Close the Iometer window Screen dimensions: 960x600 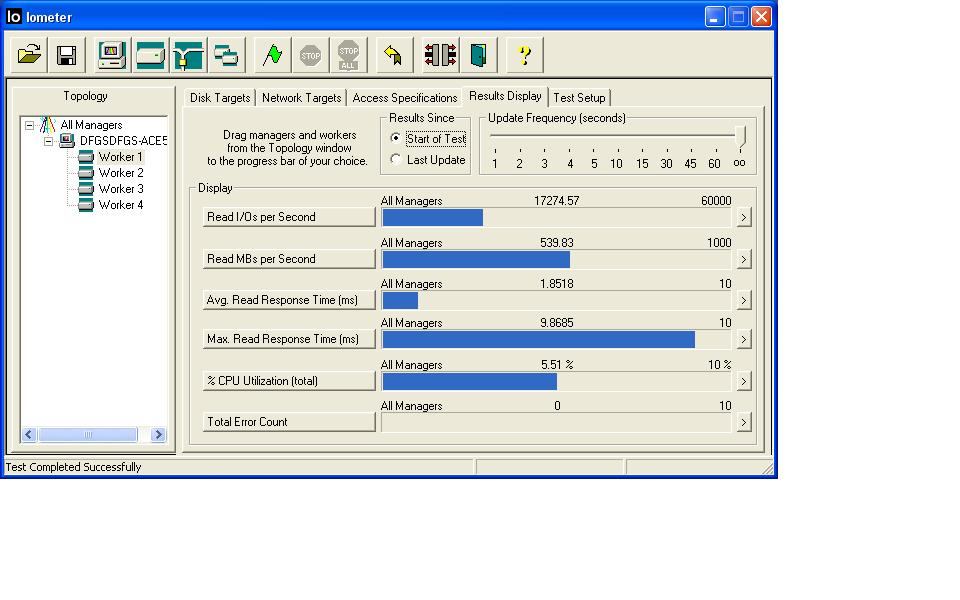coord(761,17)
